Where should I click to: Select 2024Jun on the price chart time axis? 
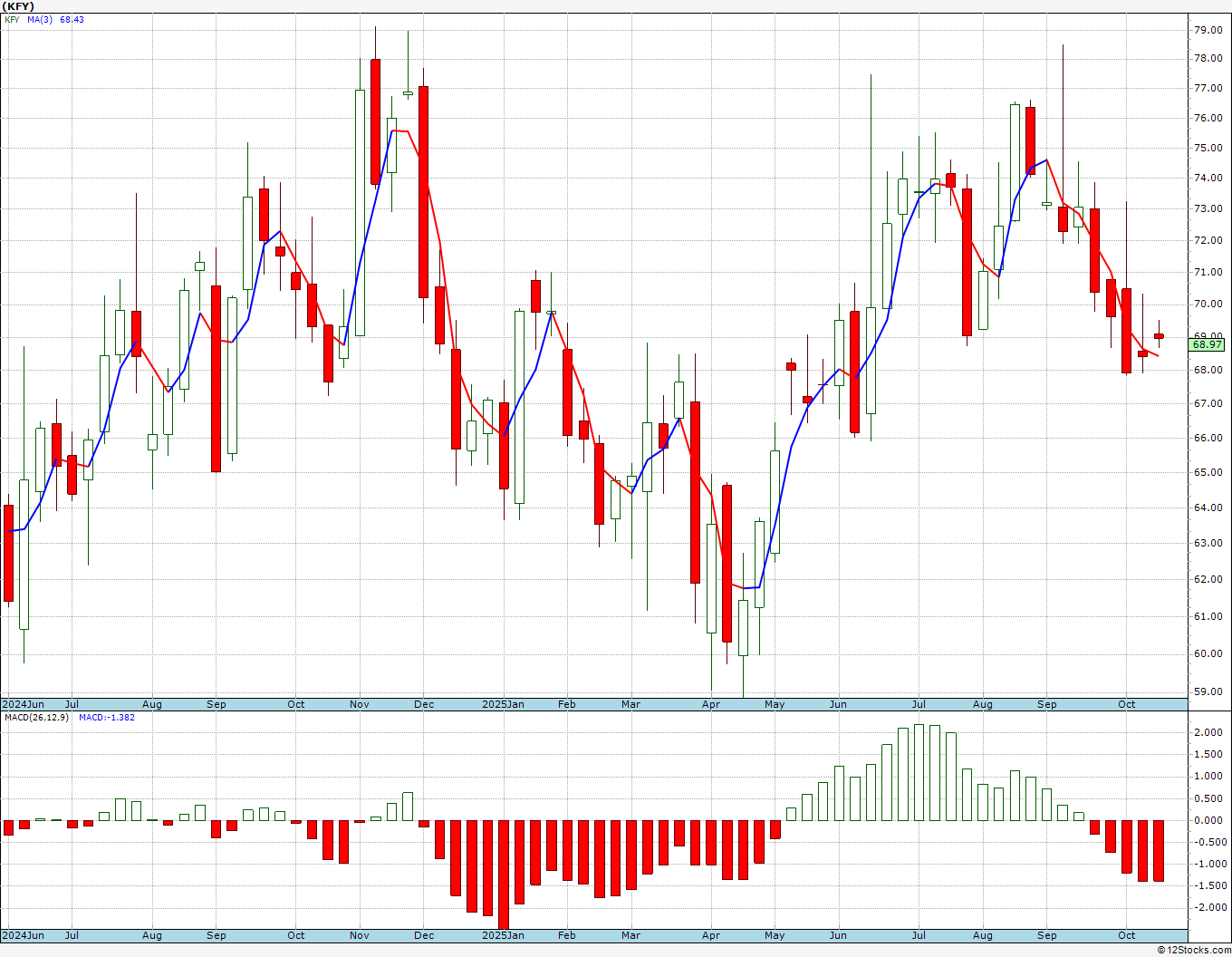point(23,704)
